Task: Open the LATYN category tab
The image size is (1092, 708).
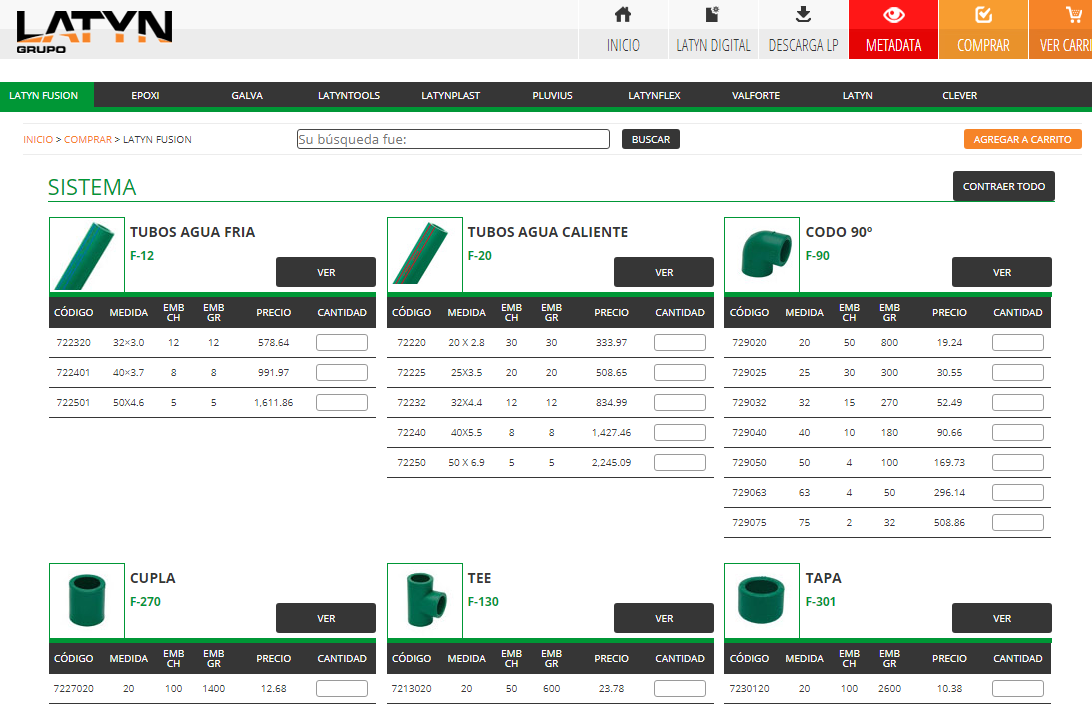Action: click(857, 95)
